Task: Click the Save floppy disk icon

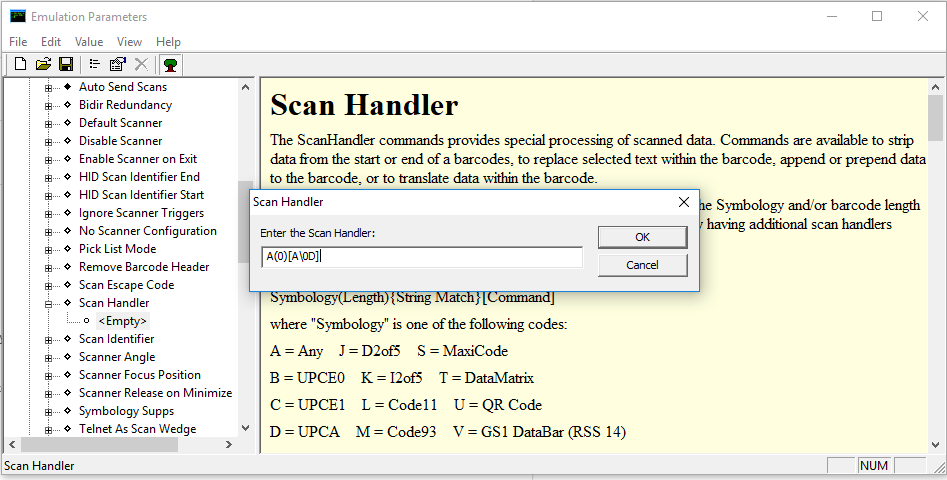Action: 66,64
